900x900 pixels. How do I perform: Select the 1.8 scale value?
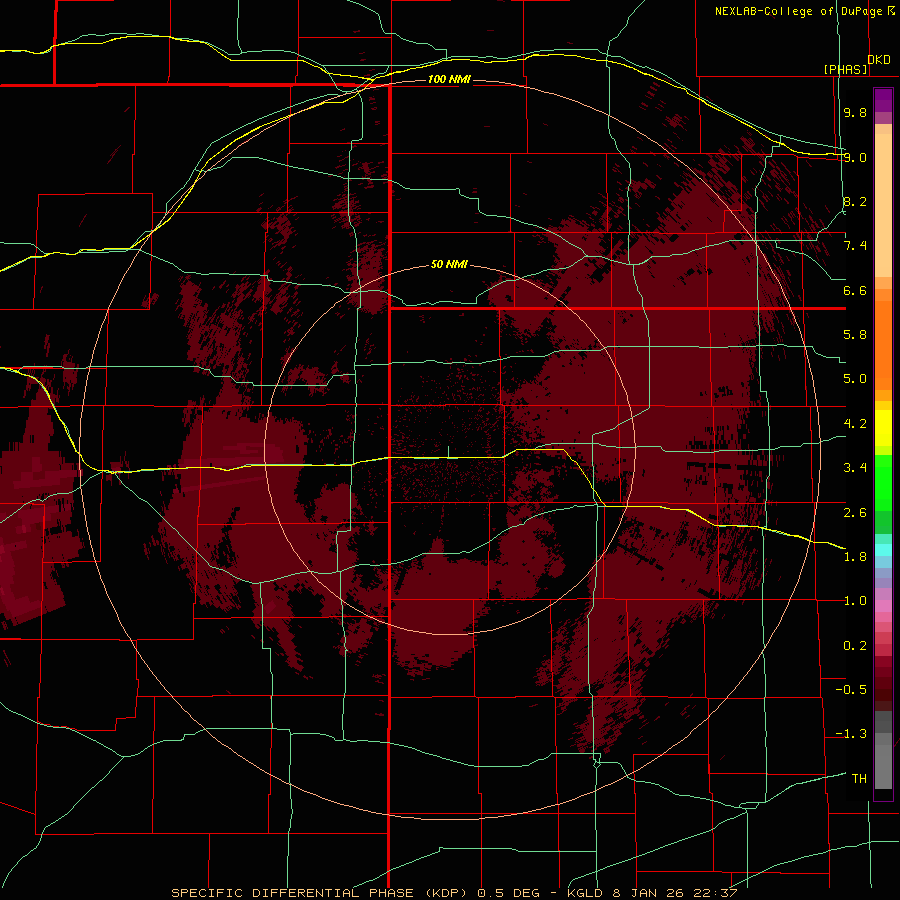click(x=855, y=557)
